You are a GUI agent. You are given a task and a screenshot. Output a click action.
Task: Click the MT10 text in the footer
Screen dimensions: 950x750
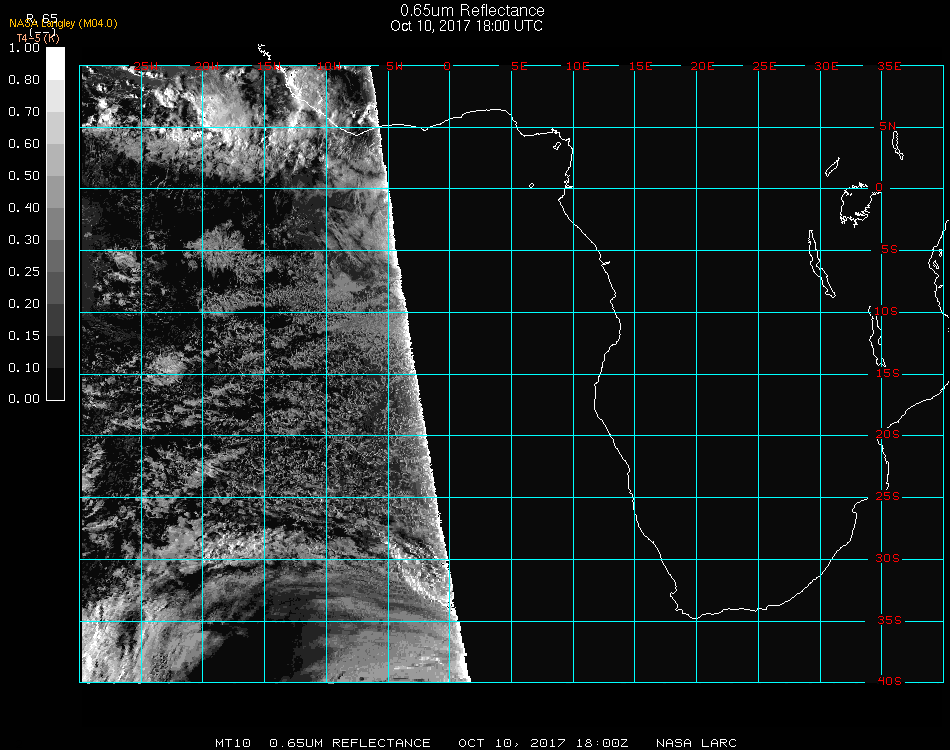233,743
